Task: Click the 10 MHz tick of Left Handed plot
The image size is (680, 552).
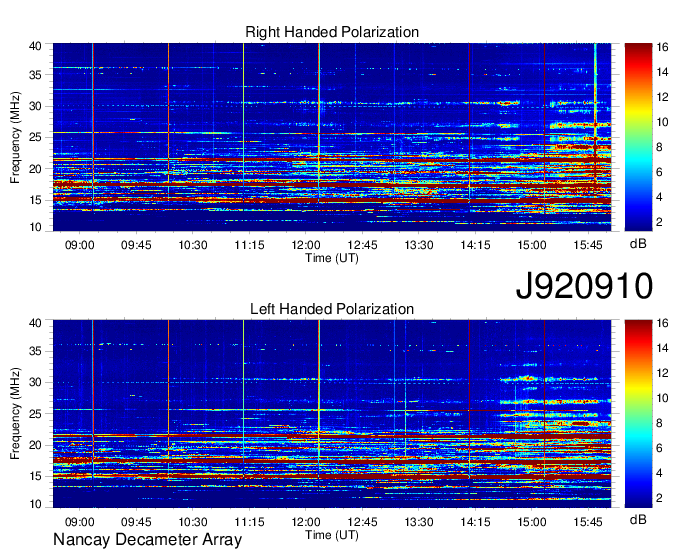Action: point(36,504)
